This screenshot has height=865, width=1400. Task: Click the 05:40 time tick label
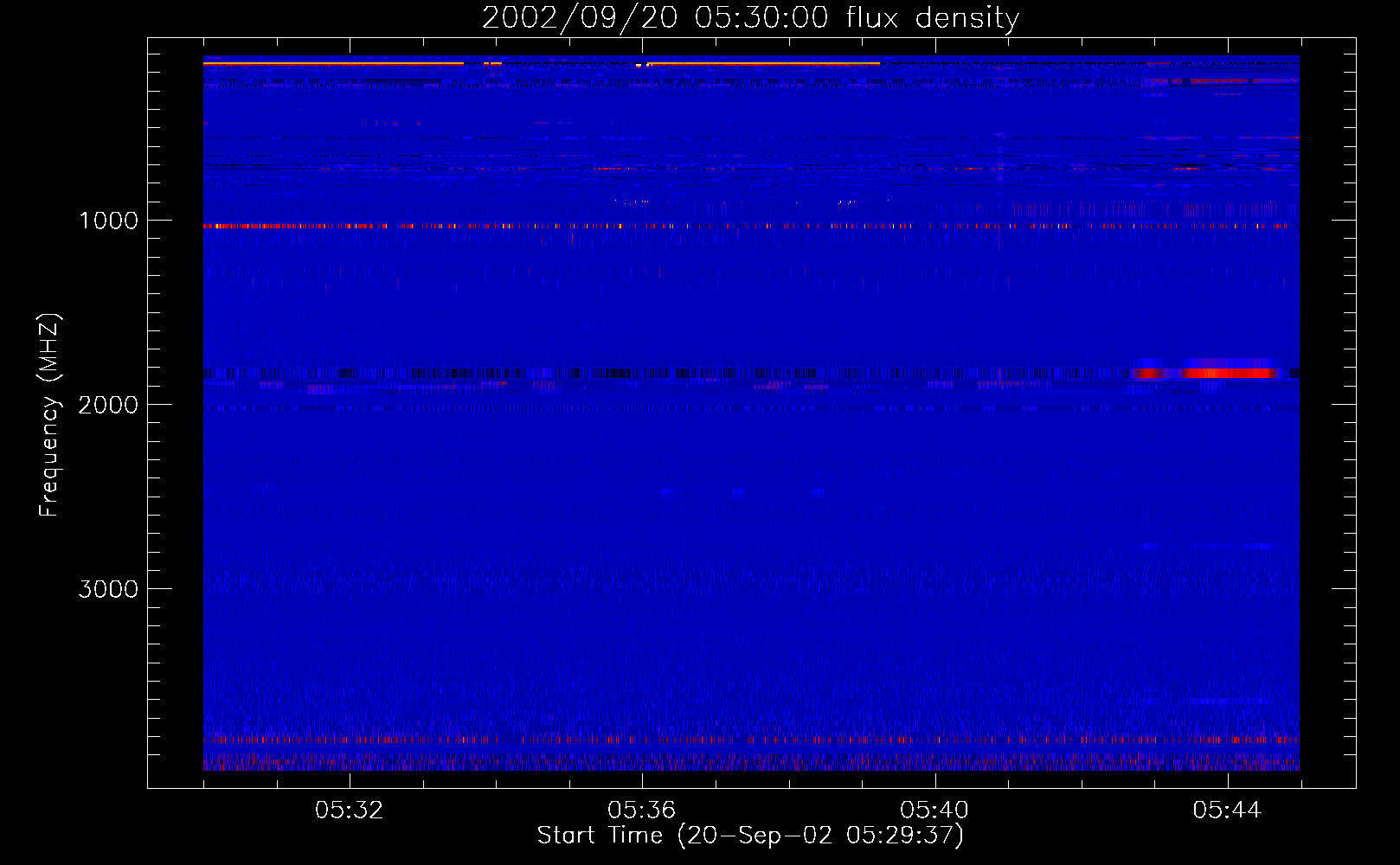pyautogui.click(x=934, y=811)
